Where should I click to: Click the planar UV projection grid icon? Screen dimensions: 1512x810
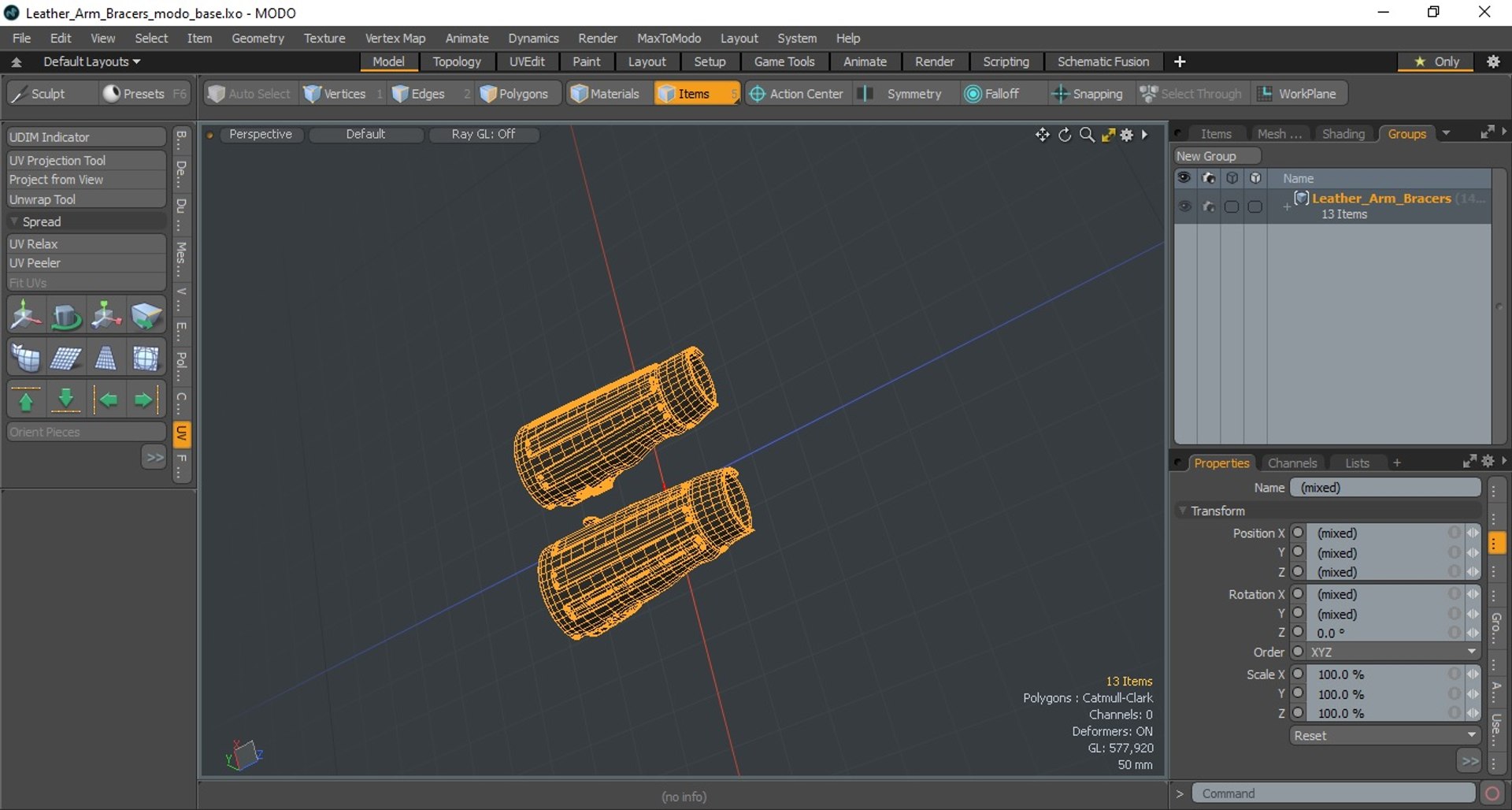click(65, 359)
